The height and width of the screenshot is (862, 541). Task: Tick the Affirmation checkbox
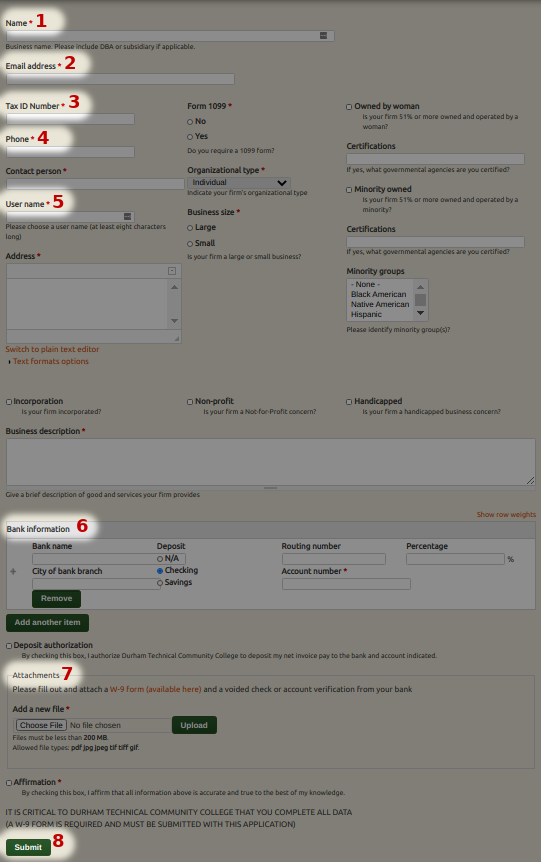(9, 782)
